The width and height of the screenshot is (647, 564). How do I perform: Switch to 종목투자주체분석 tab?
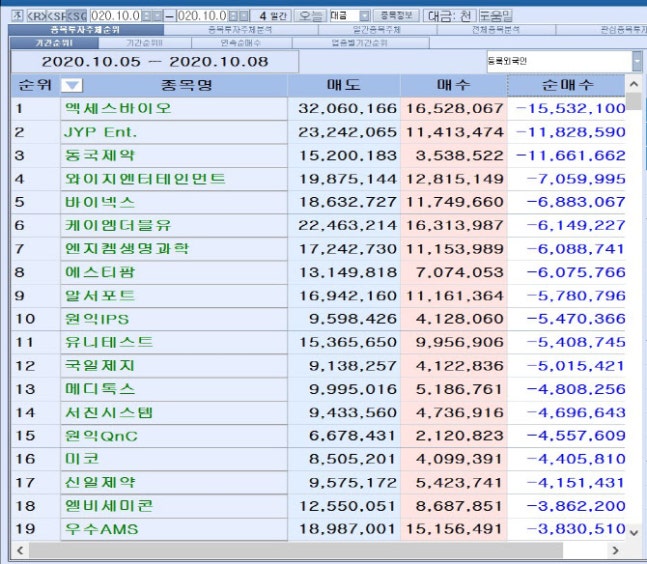pyautogui.click(x=241, y=30)
